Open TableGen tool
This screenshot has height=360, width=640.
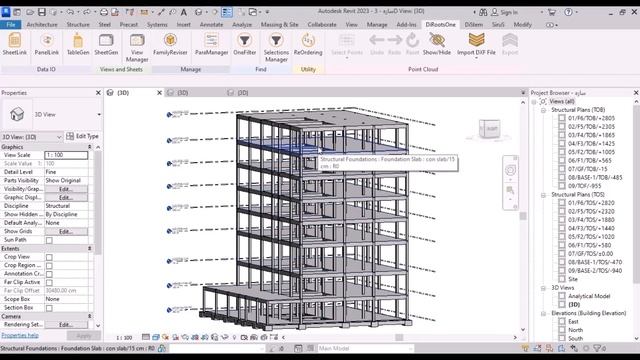point(78,44)
